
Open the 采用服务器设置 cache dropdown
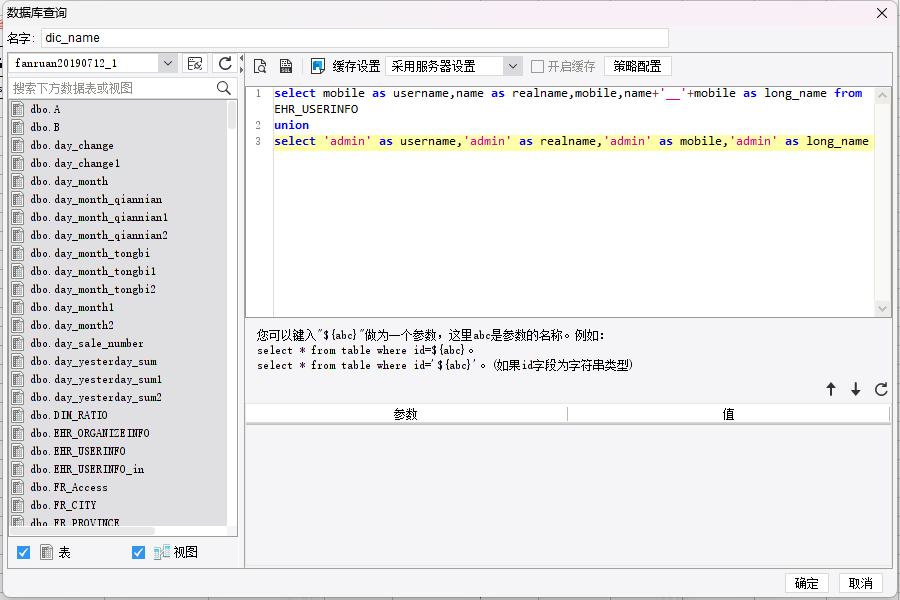(x=512, y=66)
